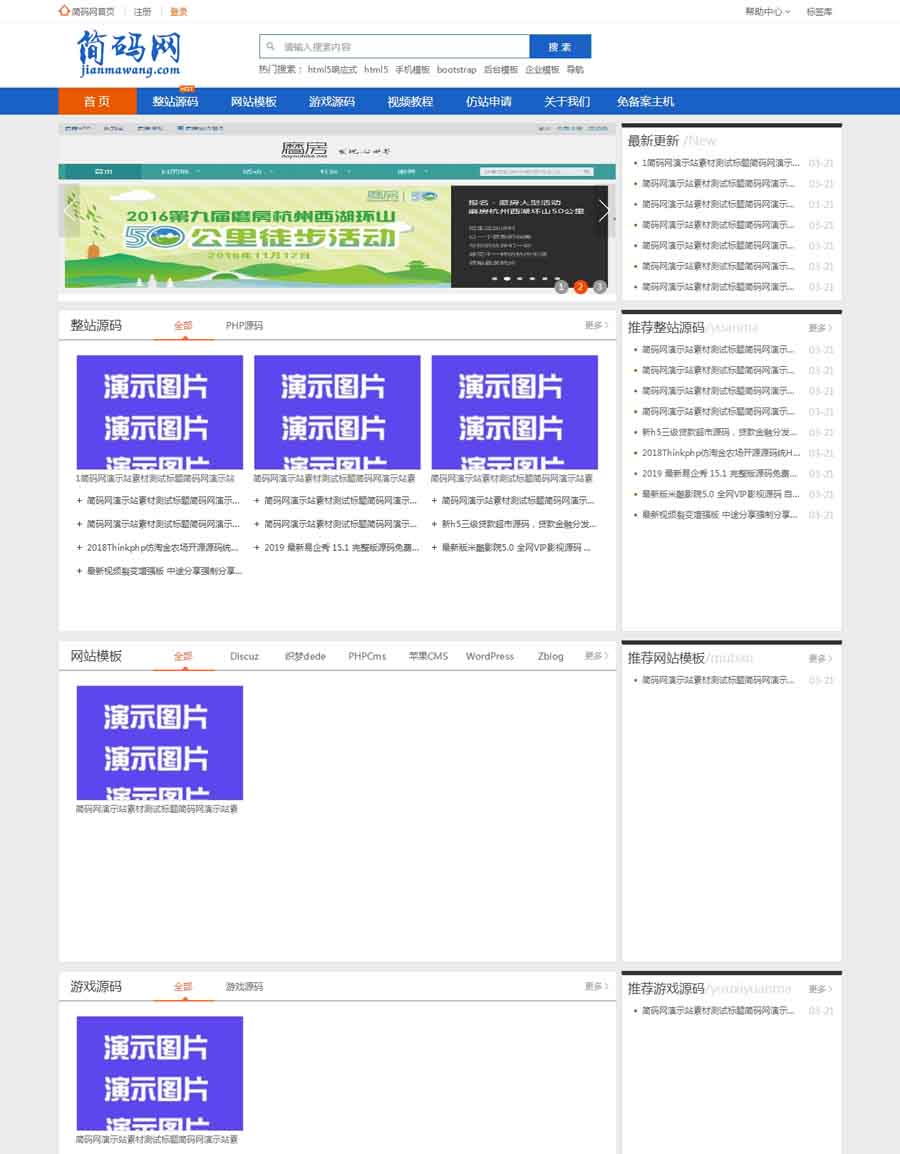Click the magnifier icon in search box
Image resolution: width=900 pixels, height=1154 pixels.
(270, 46)
